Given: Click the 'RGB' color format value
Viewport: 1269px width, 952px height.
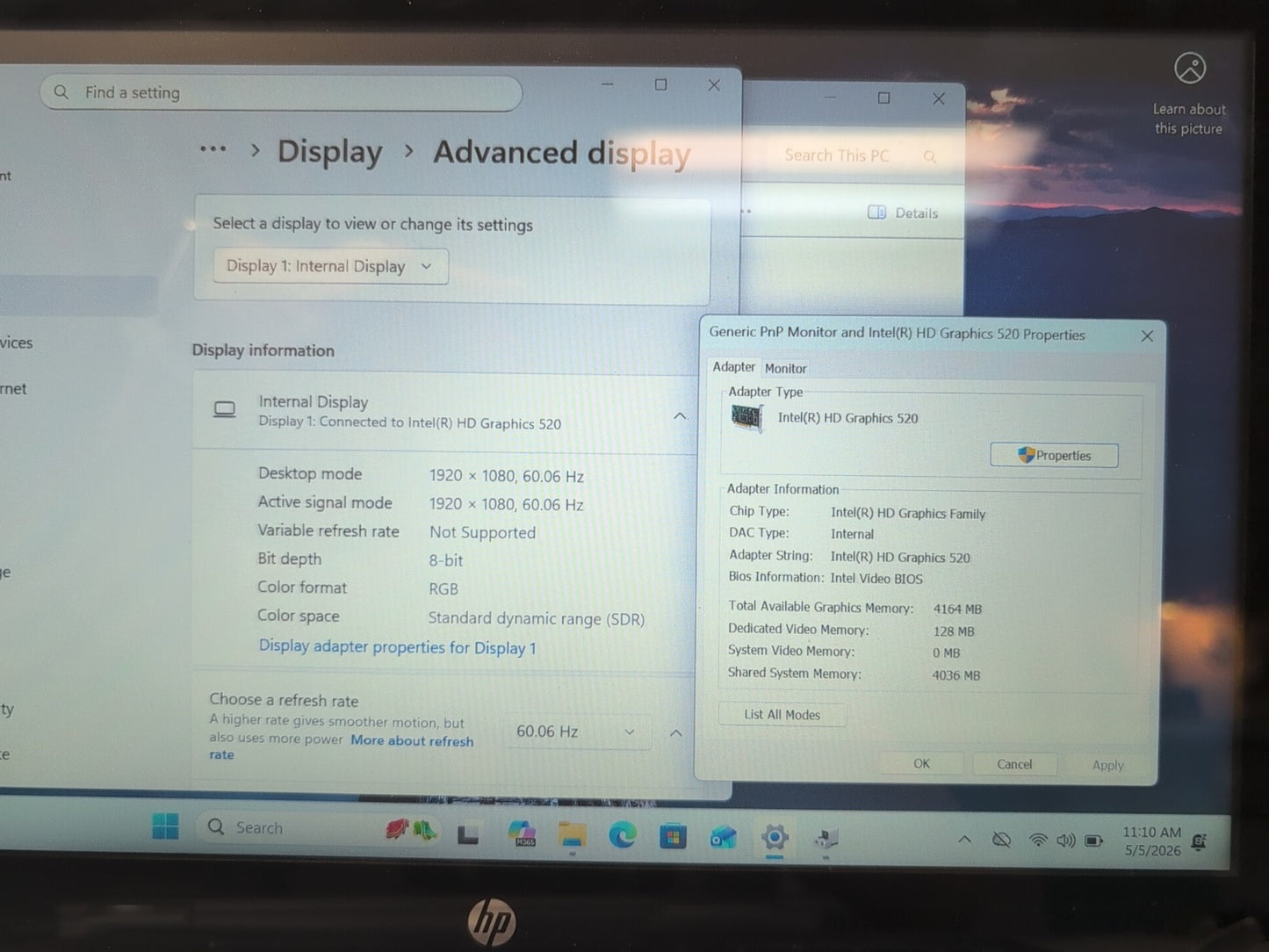Looking at the screenshot, I should pyautogui.click(x=443, y=589).
